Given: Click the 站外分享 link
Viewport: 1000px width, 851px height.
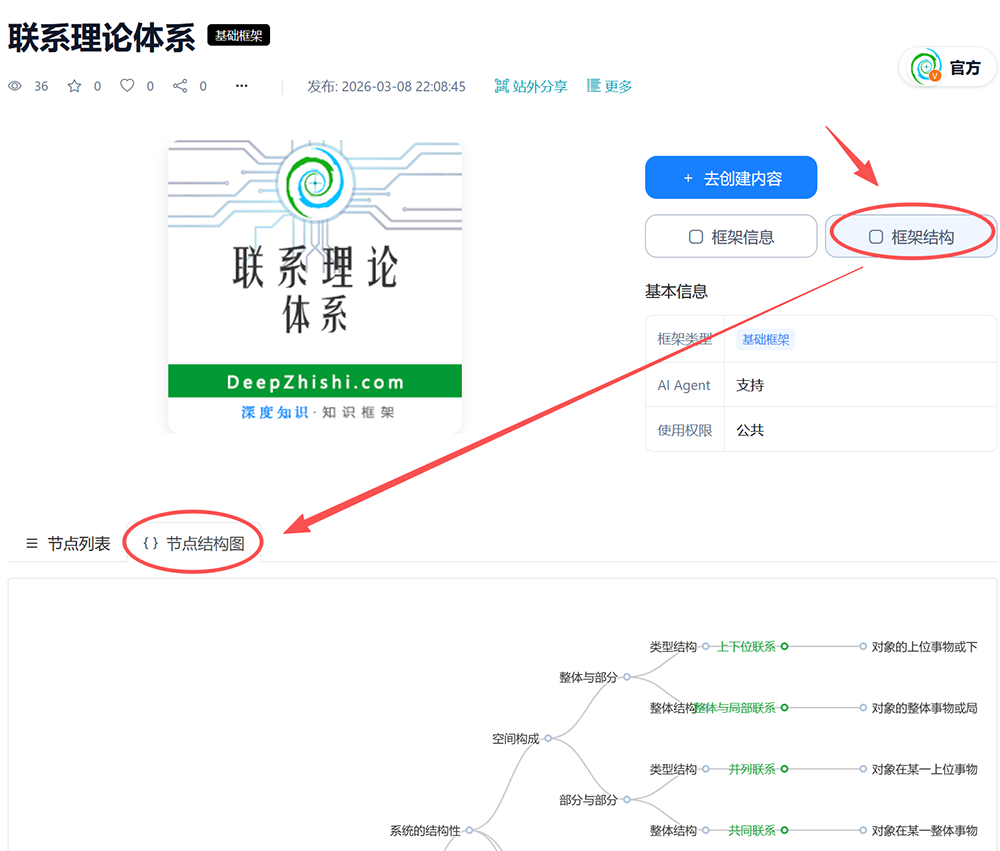Looking at the screenshot, I should click(531, 86).
